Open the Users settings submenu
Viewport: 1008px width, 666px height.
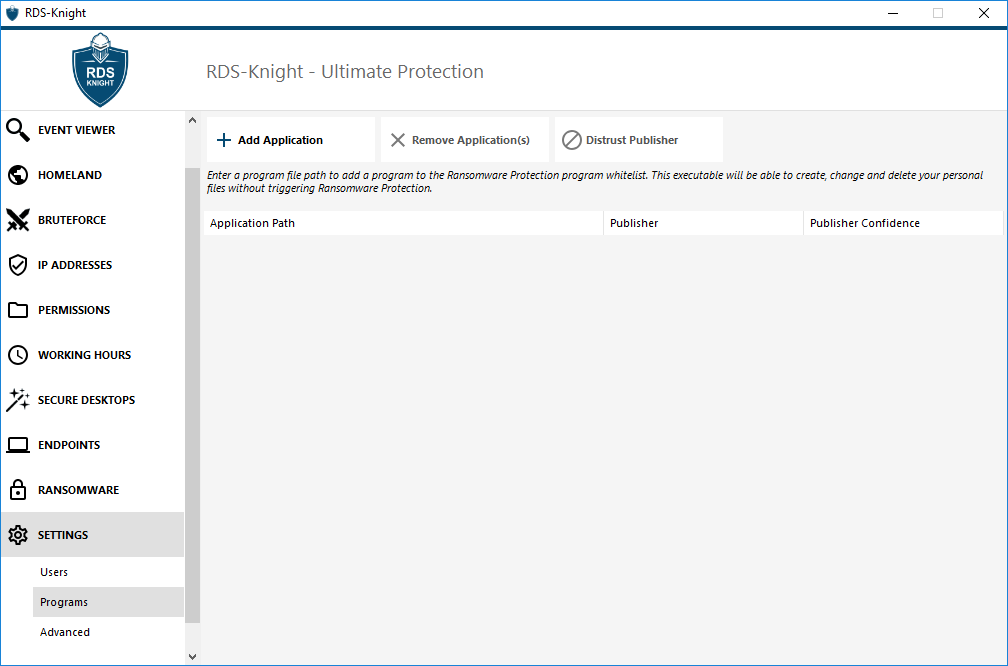pyautogui.click(x=54, y=572)
